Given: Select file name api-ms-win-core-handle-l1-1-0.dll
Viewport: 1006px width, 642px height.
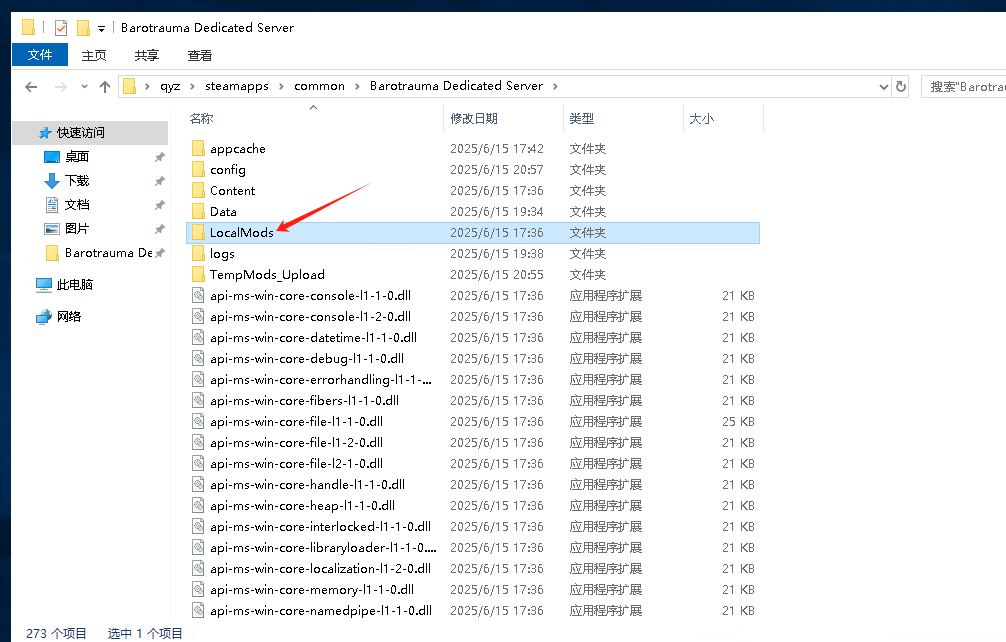Looking at the screenshot, I should coord(307,485).
